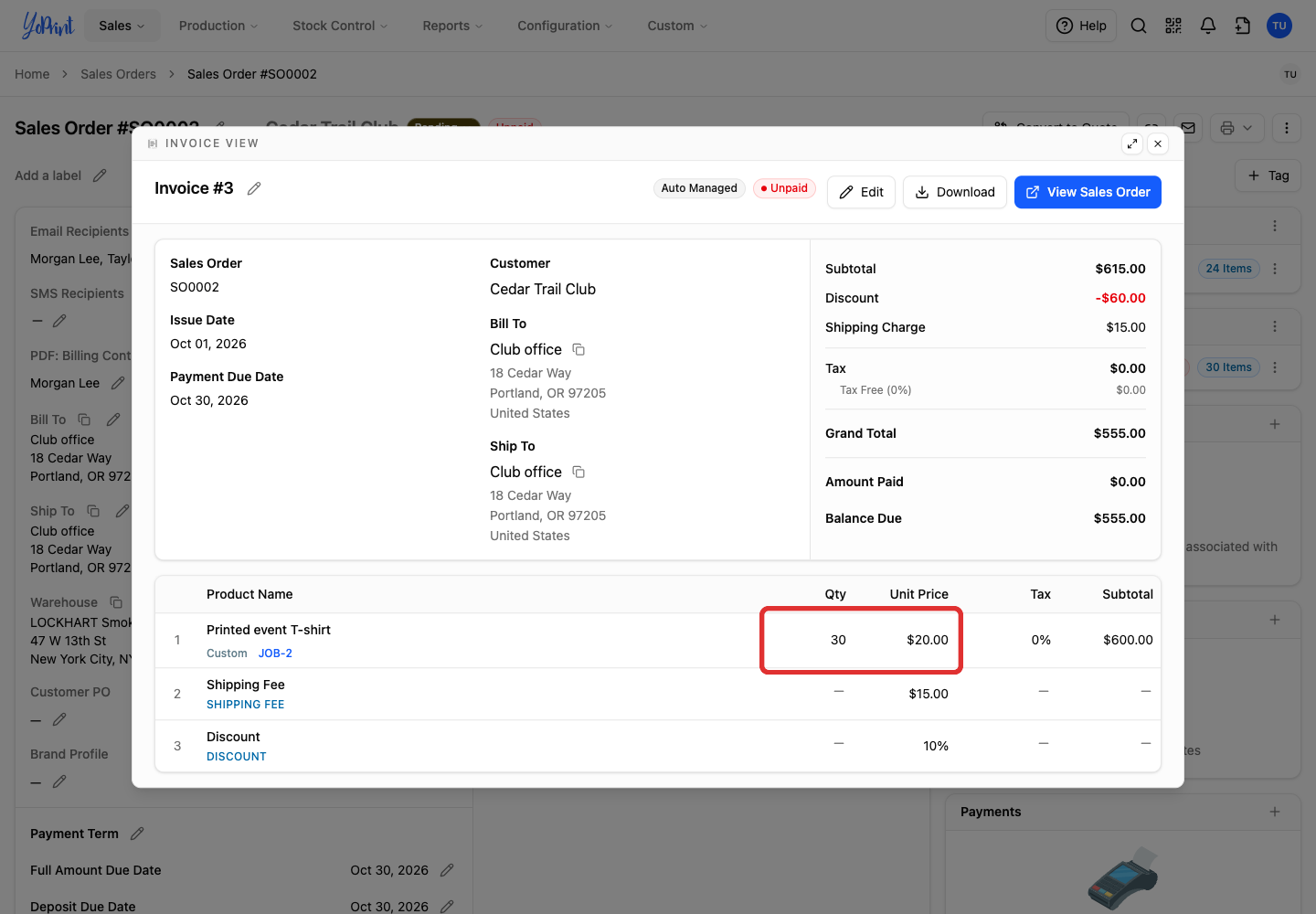Edit PDF billing contact Morgan Lee

[x=118, y=383]
